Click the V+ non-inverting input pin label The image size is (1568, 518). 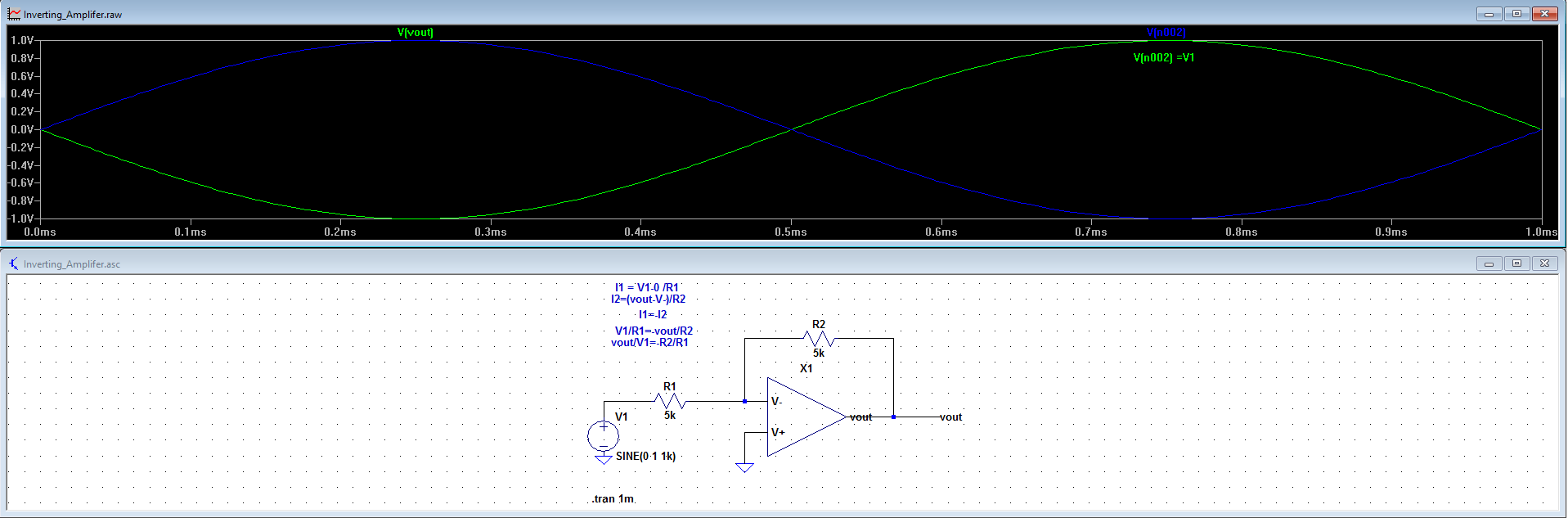[x=778, y=432]
